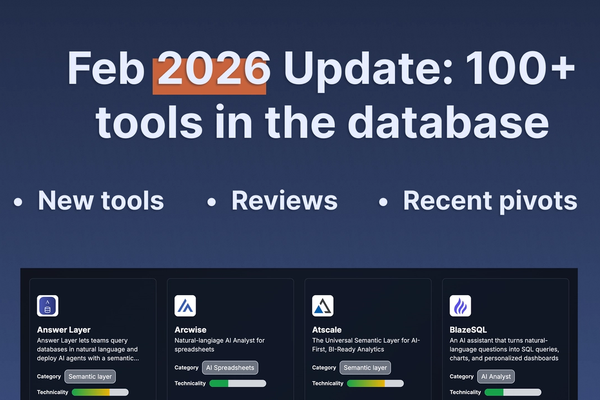Select the AI Analyst category tag

pos(496,377)
